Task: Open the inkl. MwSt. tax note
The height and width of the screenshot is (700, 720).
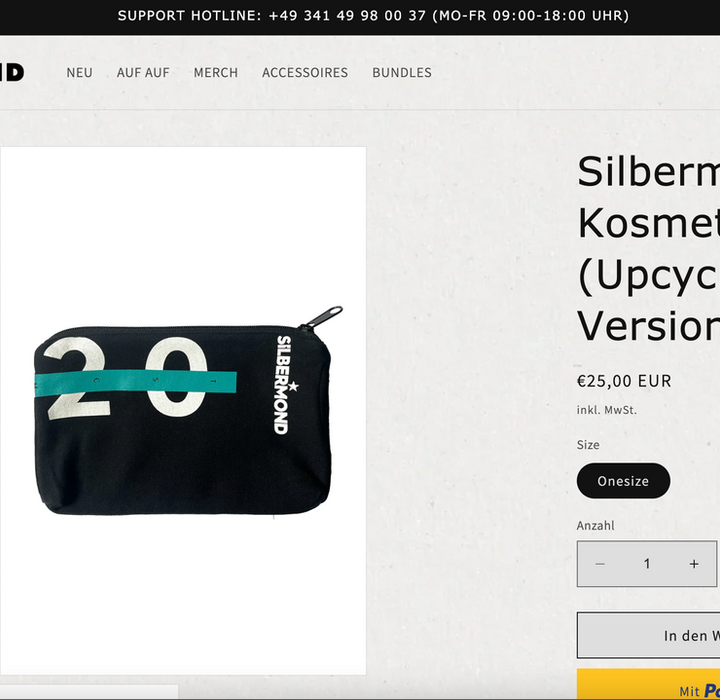Action: pyautogui.click(x=607, y=410)
